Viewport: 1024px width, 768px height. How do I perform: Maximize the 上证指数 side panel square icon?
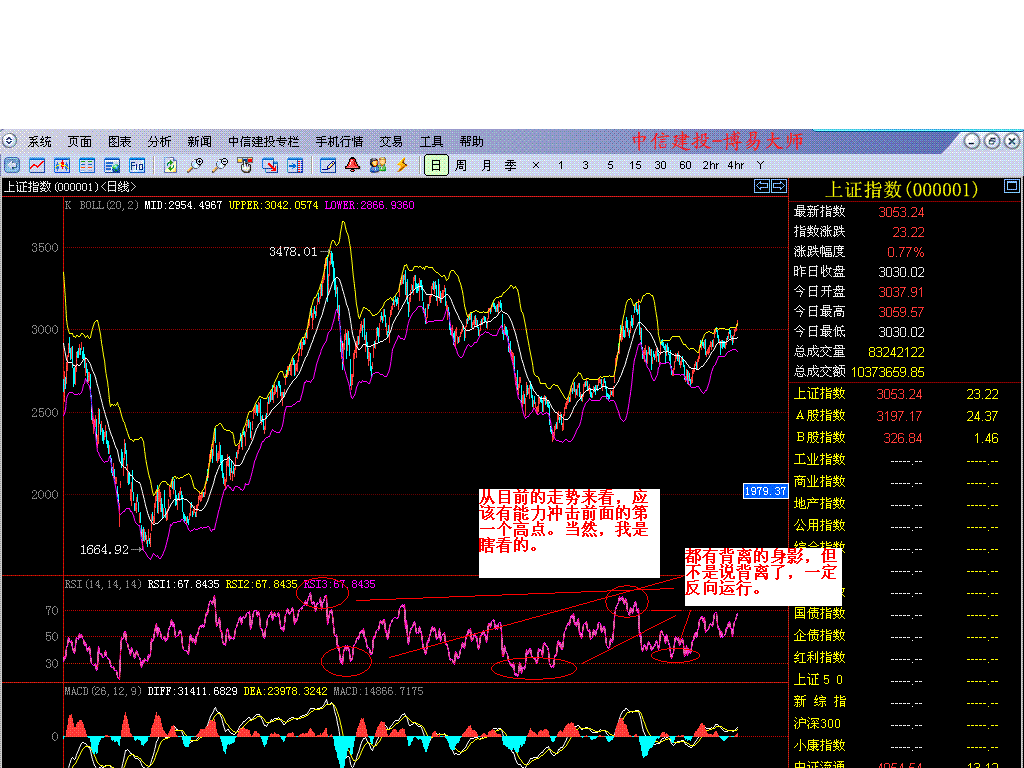click(x=1011, y=186)
